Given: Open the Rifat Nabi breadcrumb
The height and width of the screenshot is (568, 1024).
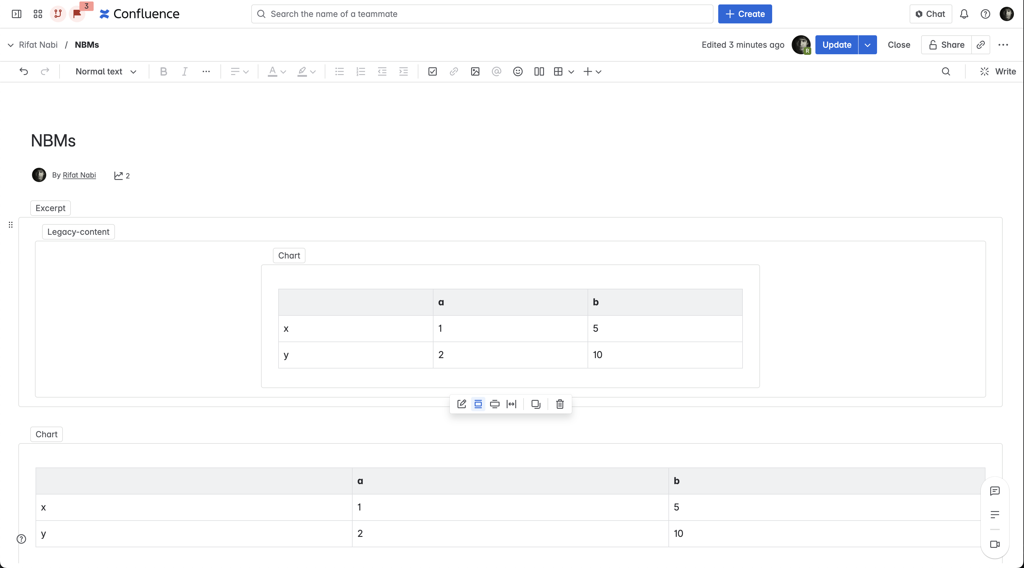Looking at the screenshot, I should [x=38, y=45].
